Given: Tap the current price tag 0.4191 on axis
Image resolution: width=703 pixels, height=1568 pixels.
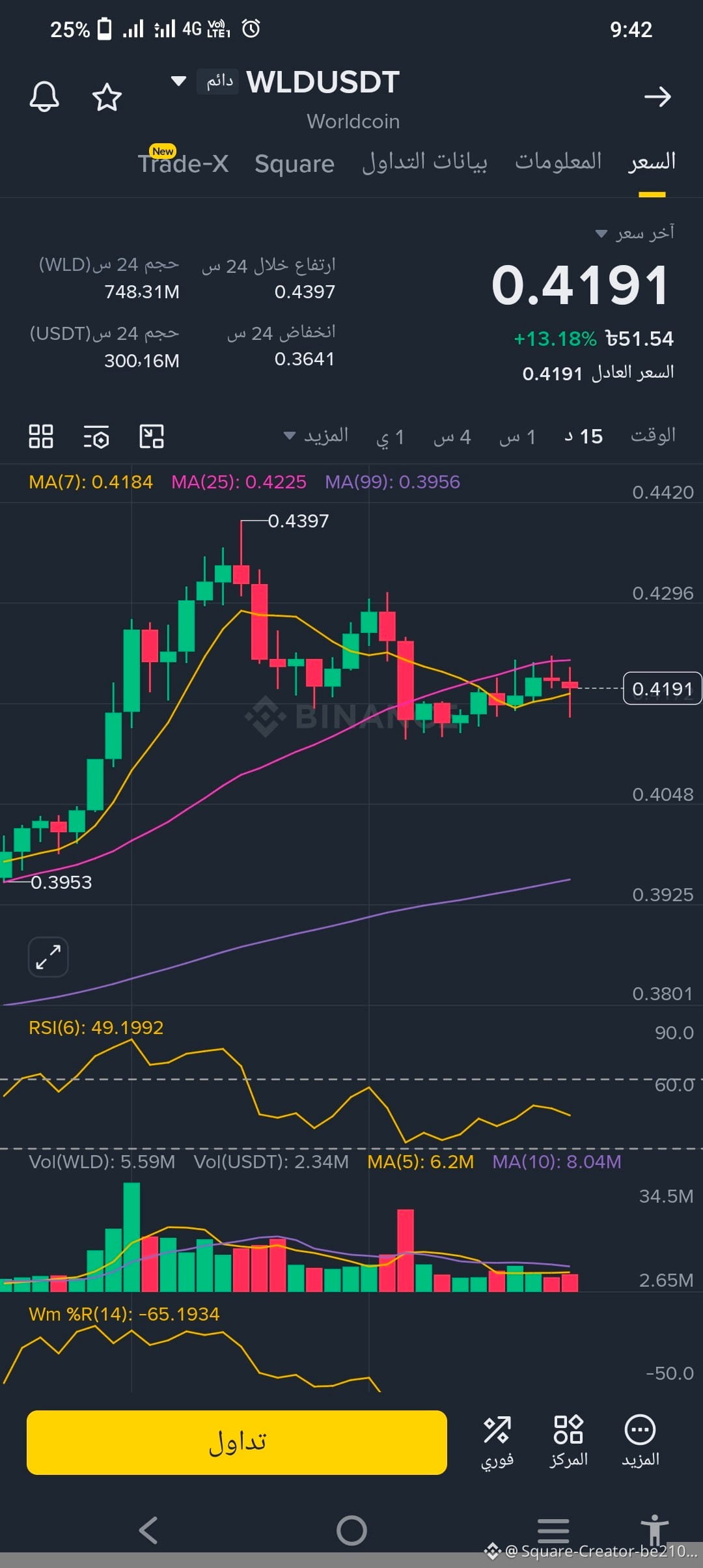Looking at the screenshot, I should point(663,688).
